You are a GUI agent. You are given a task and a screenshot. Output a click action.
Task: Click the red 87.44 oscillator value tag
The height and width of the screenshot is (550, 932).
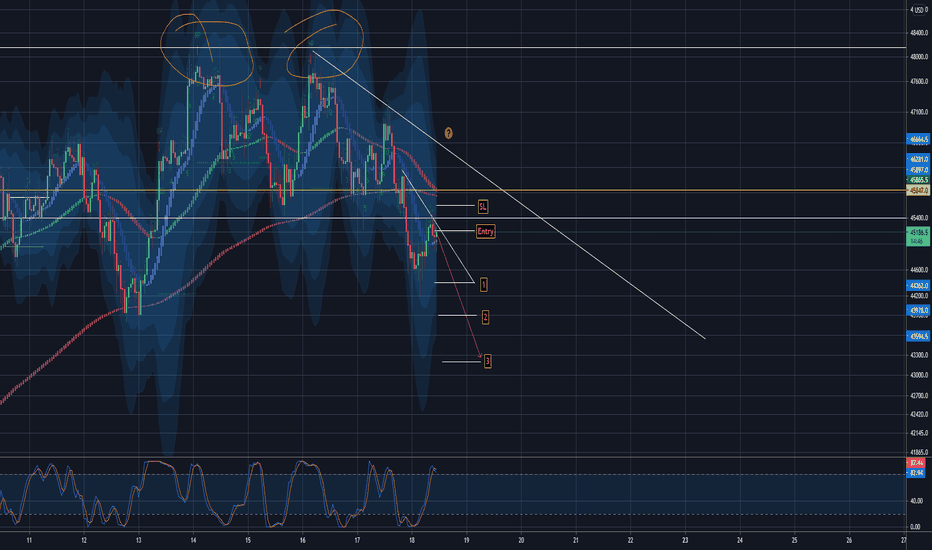click(916, 463)
